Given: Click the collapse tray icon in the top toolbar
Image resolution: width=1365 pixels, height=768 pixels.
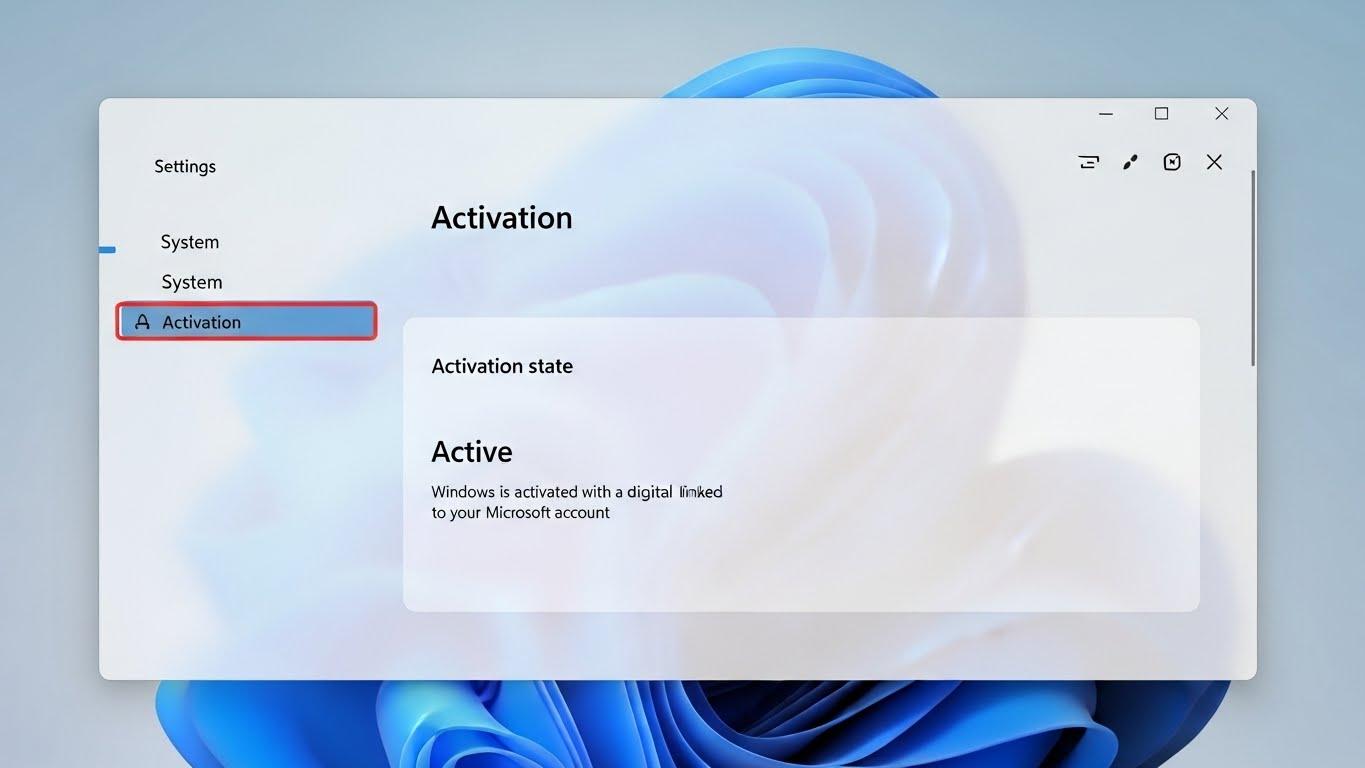Looking at the screenshot, I should pos(1088,161).
